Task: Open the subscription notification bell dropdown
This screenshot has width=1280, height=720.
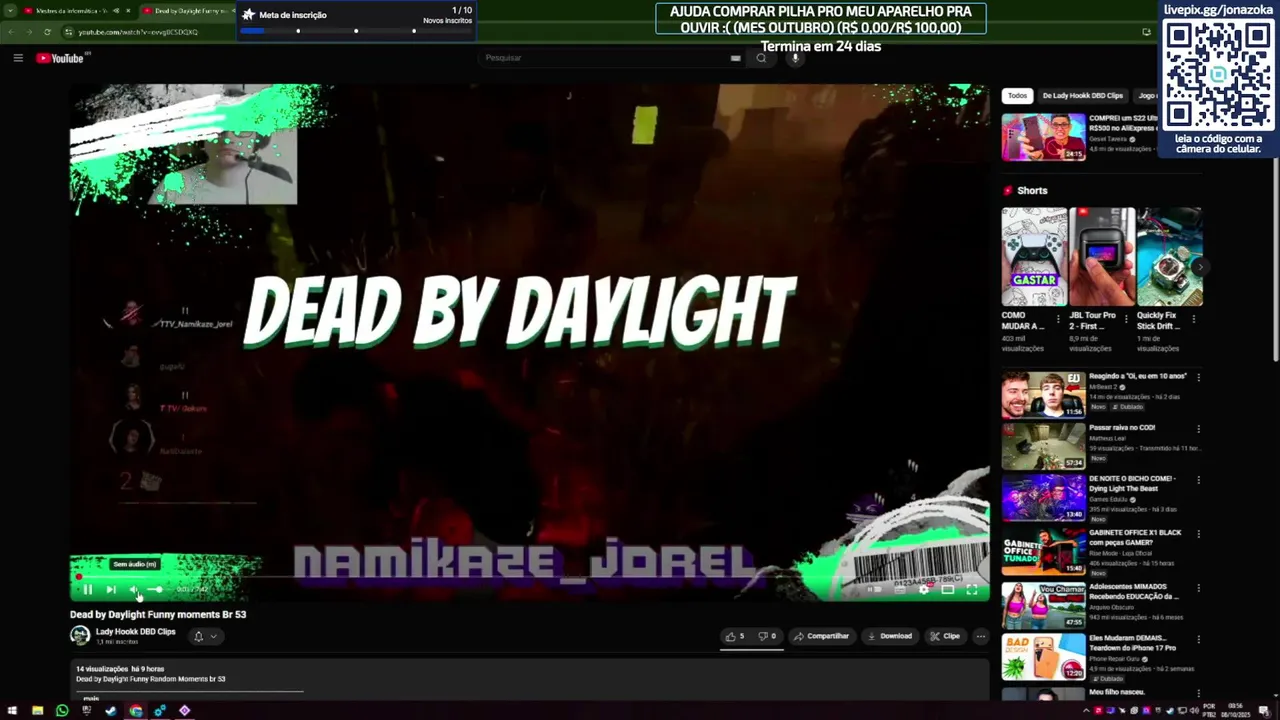Action: [204, 636]
